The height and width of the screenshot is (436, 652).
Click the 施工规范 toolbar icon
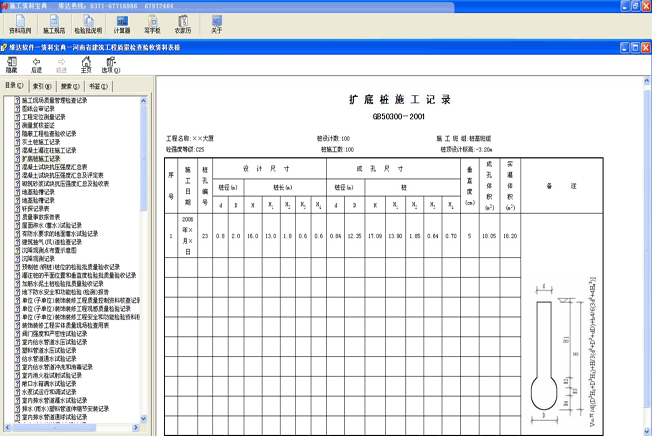[54, 24]
